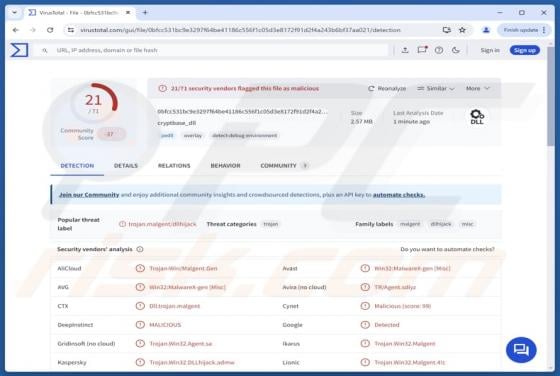
Task: Click CTX result Dll.trojan.malgent
Action: 175,306
